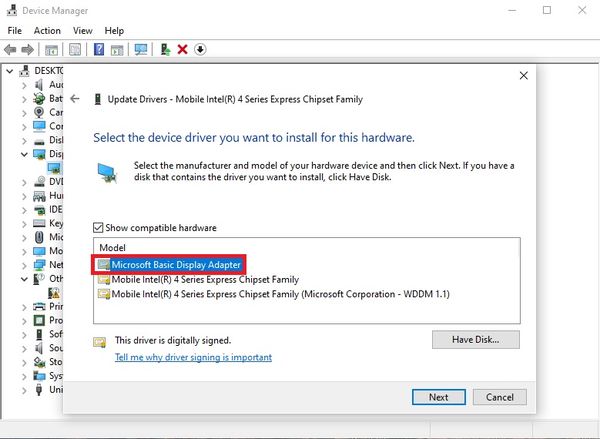600x439 pixels.
Task: Select the Computer tree icon
Action: point(39,126)
